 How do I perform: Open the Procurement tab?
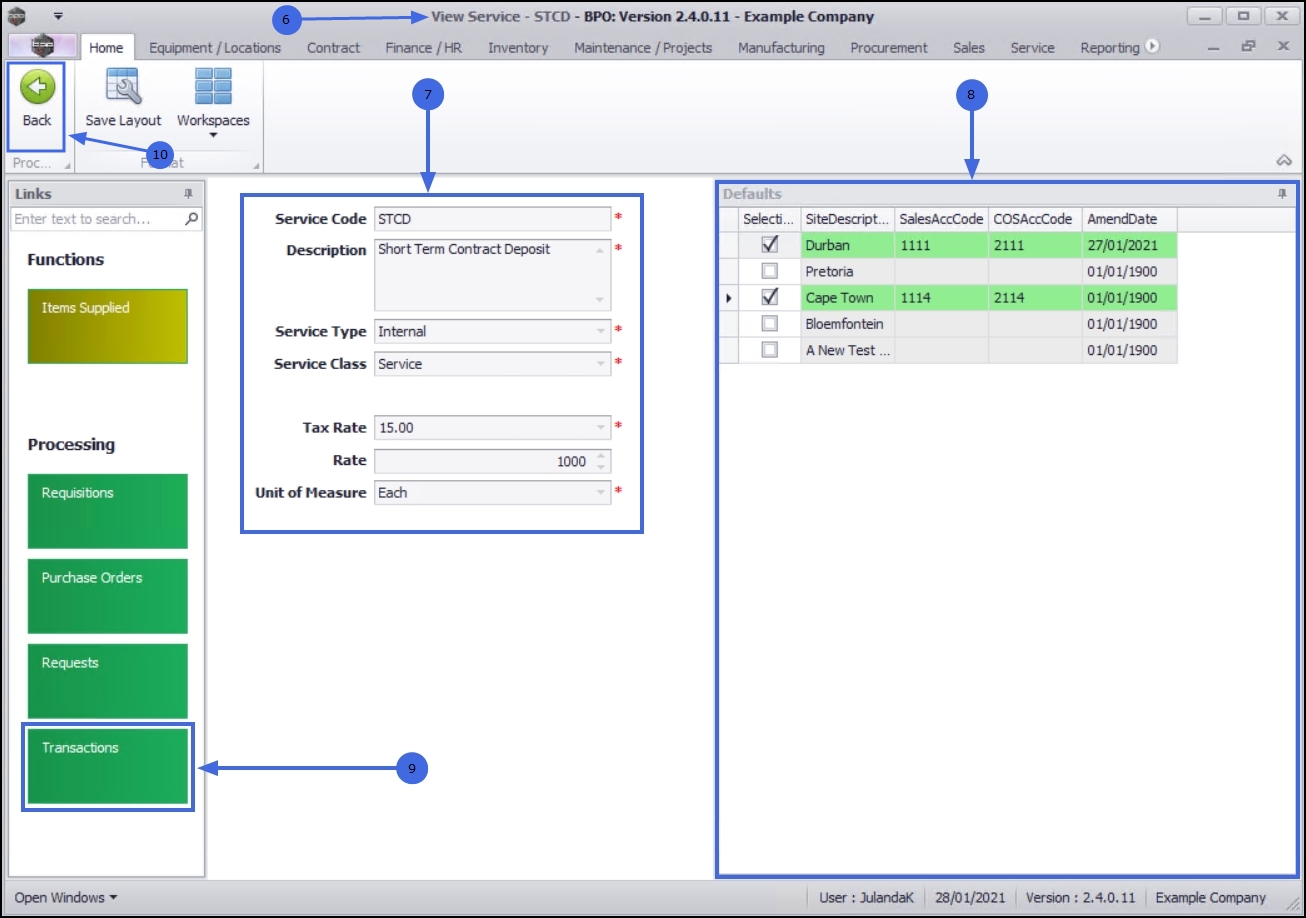(889, 47)
